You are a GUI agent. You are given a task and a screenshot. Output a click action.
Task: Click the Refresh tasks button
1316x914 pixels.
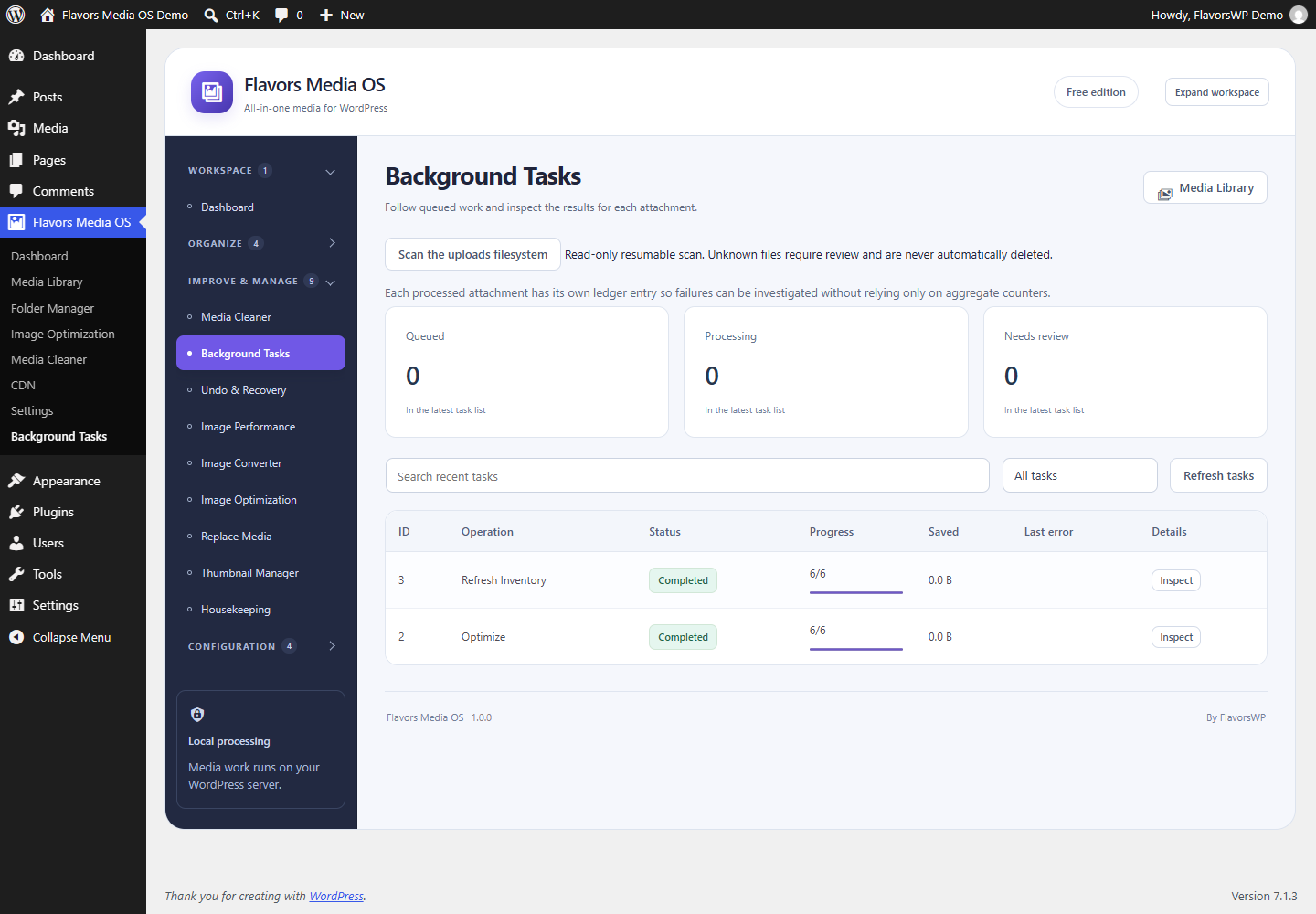click(x=1218, y=475)
